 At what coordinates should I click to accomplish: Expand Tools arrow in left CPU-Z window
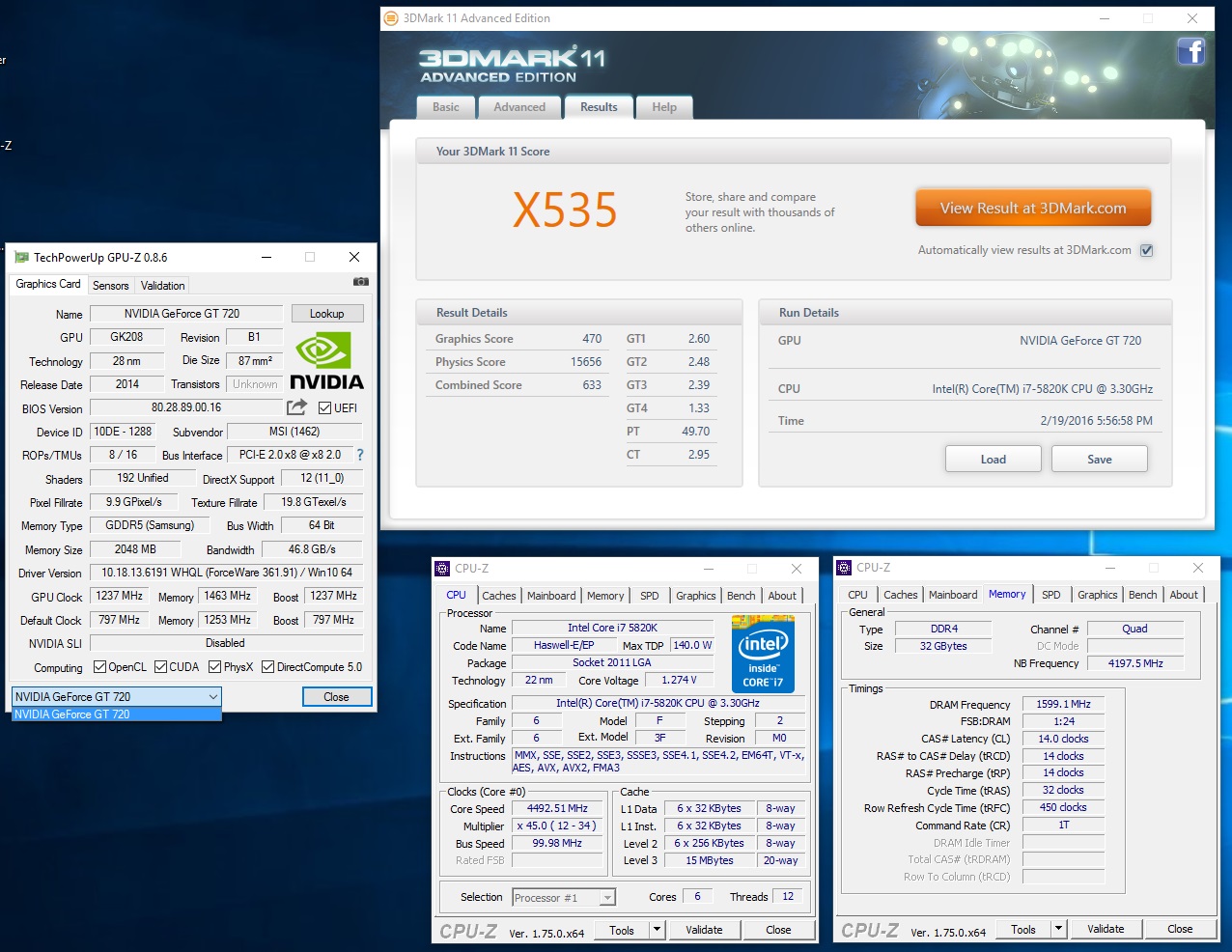point(658,930)
